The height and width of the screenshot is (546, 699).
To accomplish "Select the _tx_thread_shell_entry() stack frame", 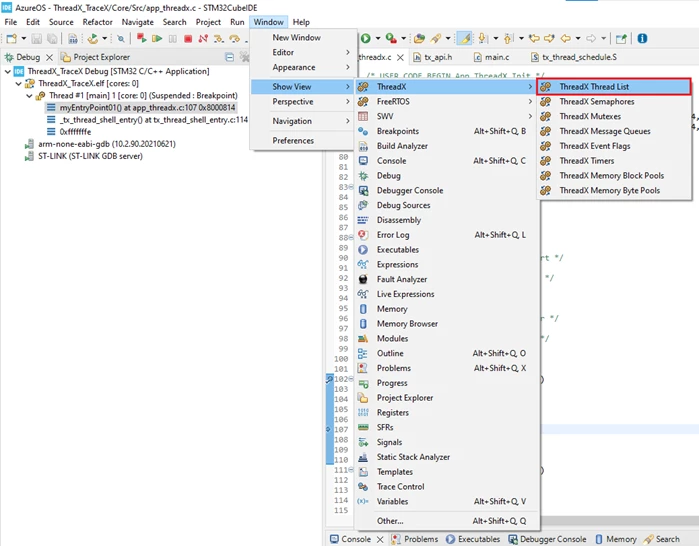I will pos(148,119).
